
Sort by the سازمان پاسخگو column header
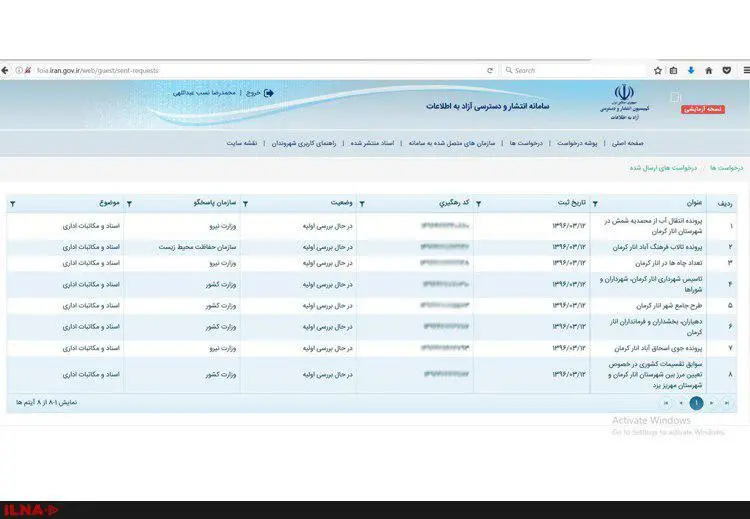pos(215,203)
